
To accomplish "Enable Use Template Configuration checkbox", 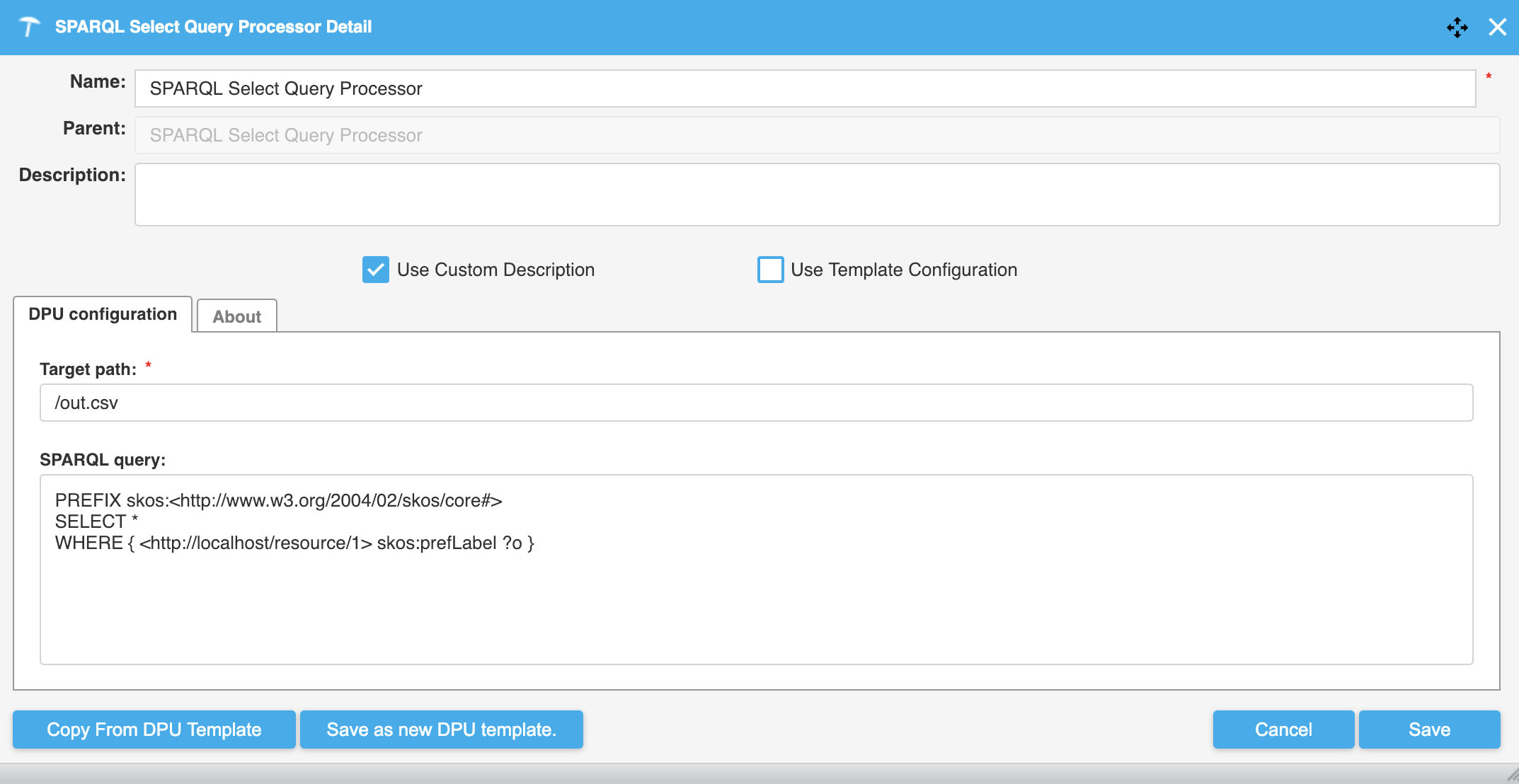I will [x=770, y=270].
